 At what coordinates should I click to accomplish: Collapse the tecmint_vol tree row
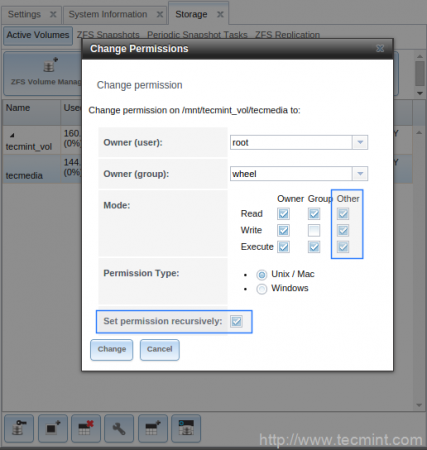(12, 135)
